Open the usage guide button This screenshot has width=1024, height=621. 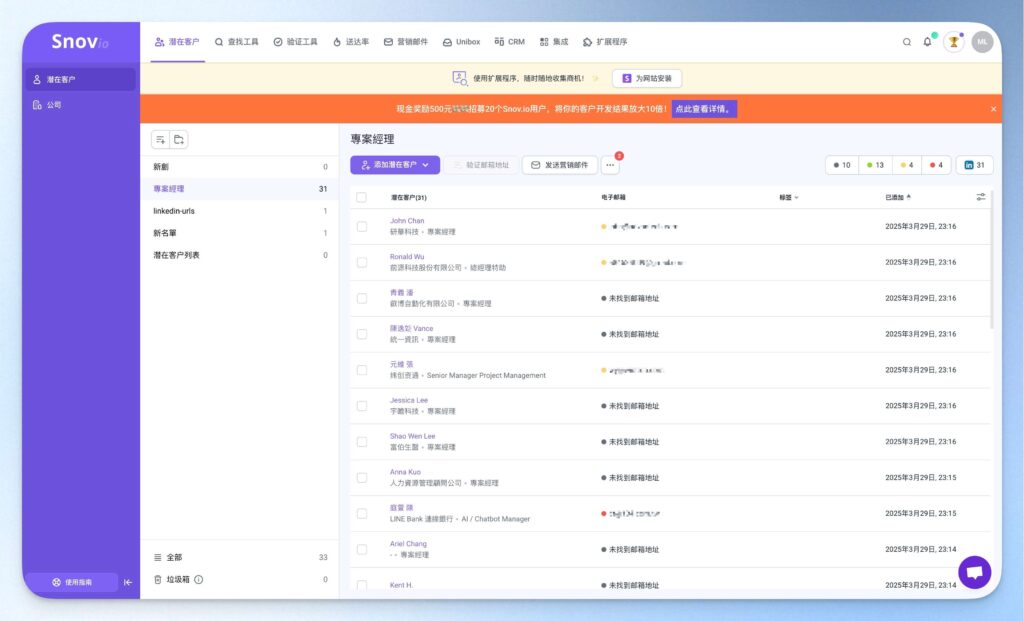coord(72,582)
